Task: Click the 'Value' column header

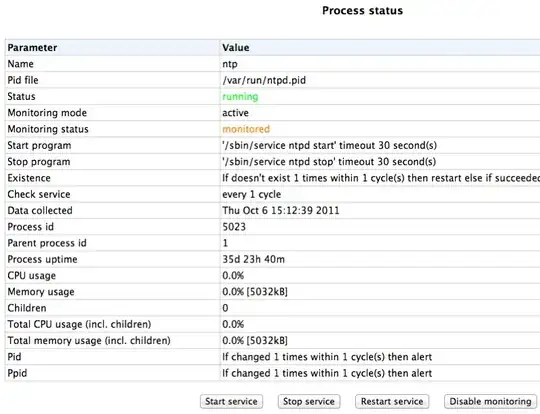Action: (x=236, y=48)
